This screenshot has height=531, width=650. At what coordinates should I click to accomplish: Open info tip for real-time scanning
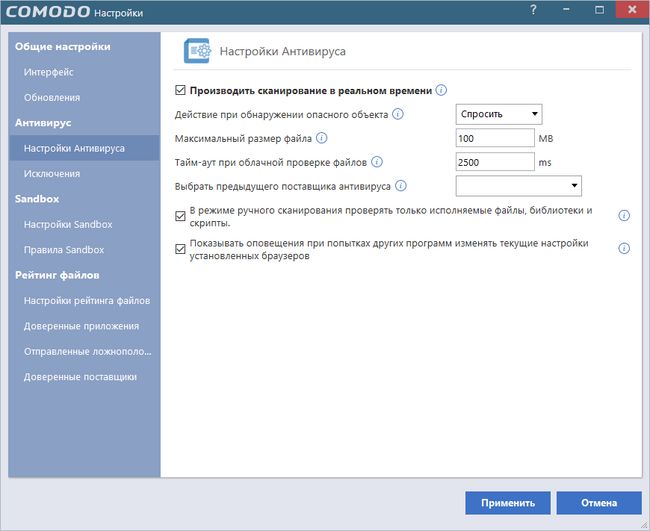pos(441,90)
